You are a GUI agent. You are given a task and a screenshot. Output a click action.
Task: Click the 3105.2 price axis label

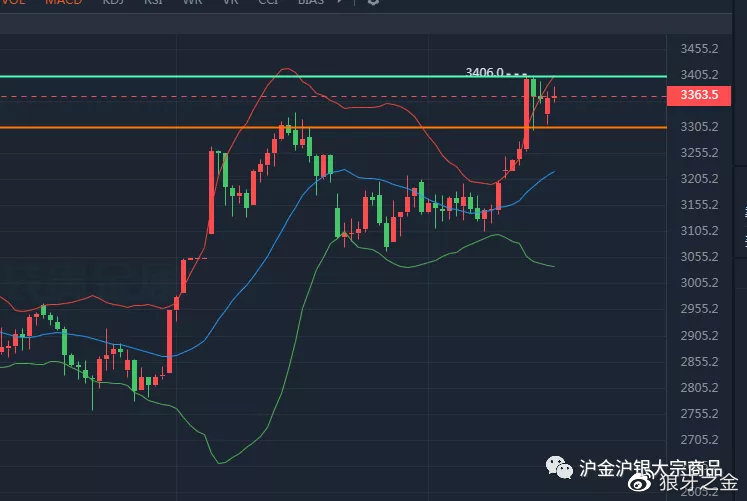point(699,231)
